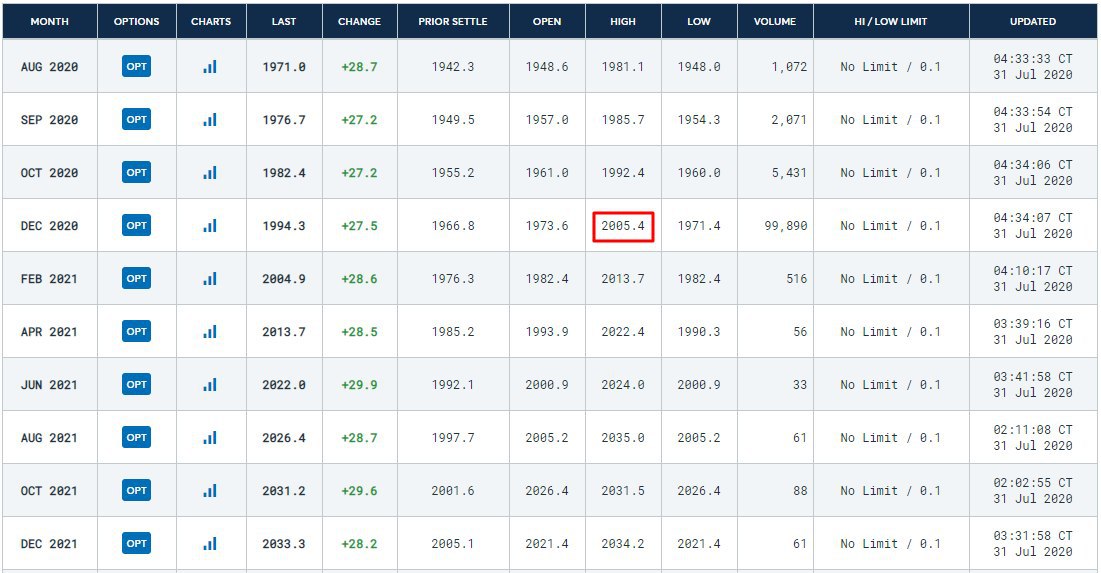Select the OCT 2021 month cell
1101x573 pixels.
(49, 491)
